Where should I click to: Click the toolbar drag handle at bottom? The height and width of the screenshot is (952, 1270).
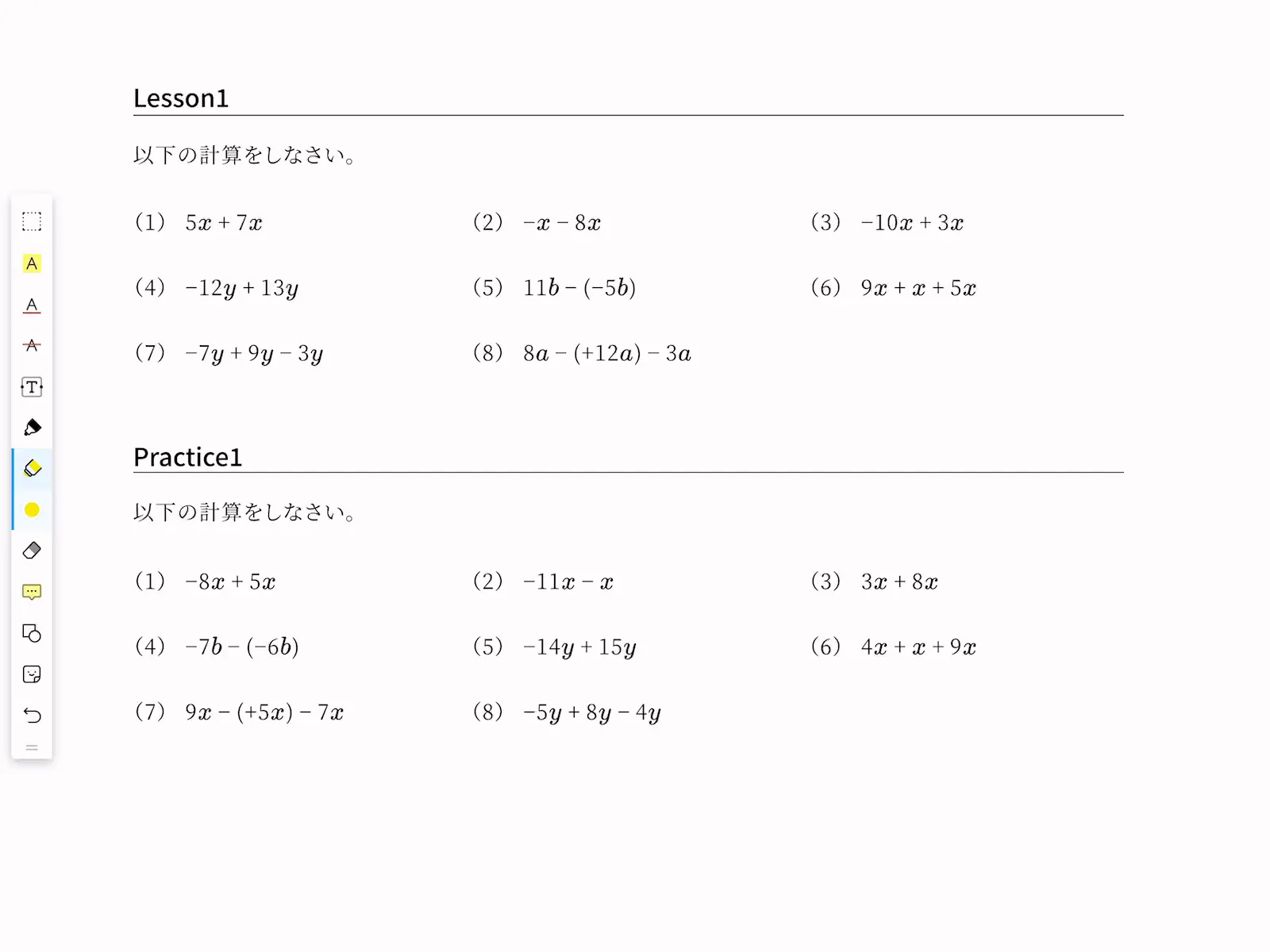[32, 747]
